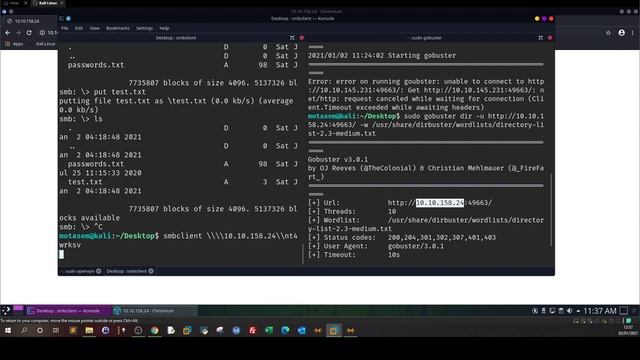Reload the Chromium page
Screen dimensions: 640x360
click(29, 33)
